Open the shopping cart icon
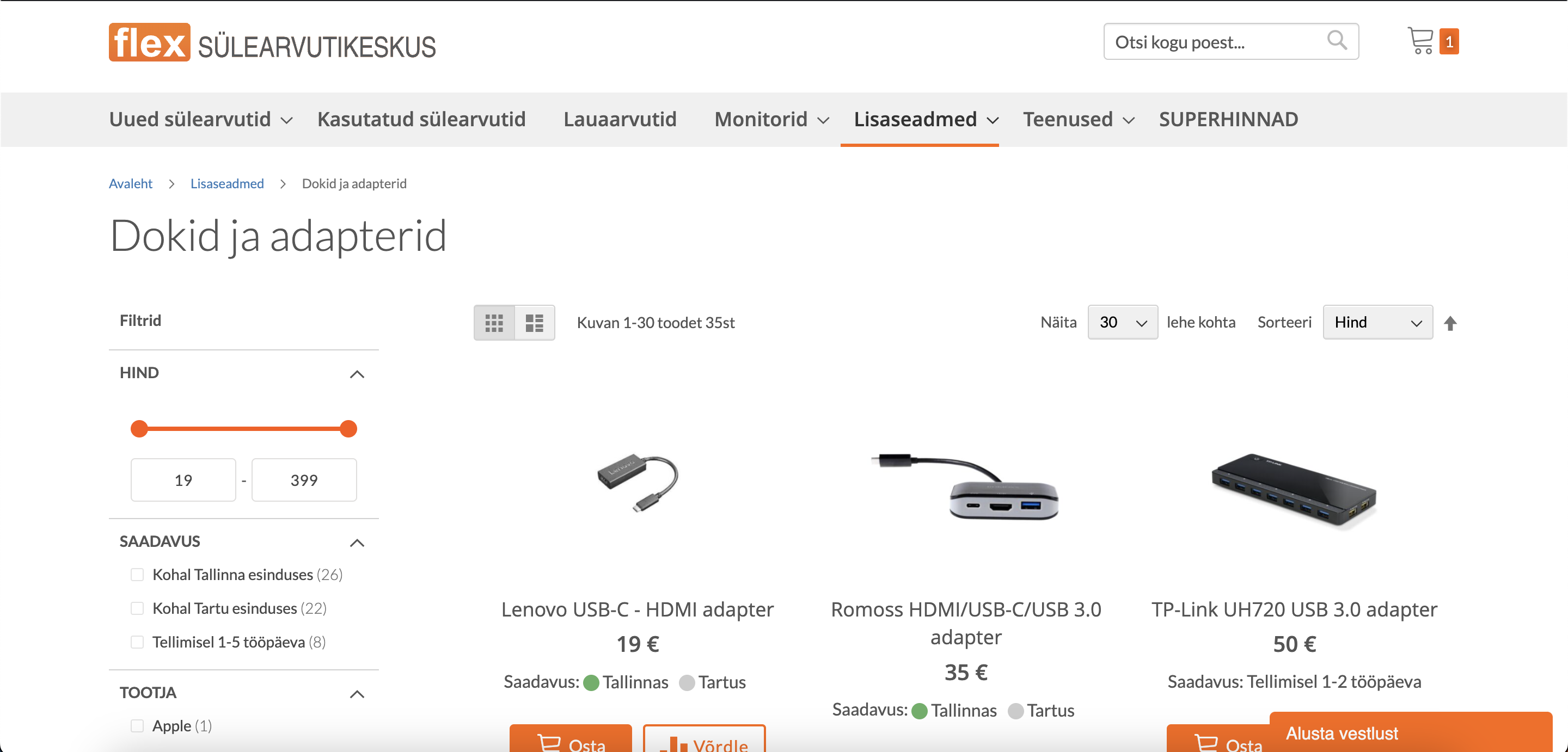Viewport: 1568px width, 752px height. [1420, 41]
